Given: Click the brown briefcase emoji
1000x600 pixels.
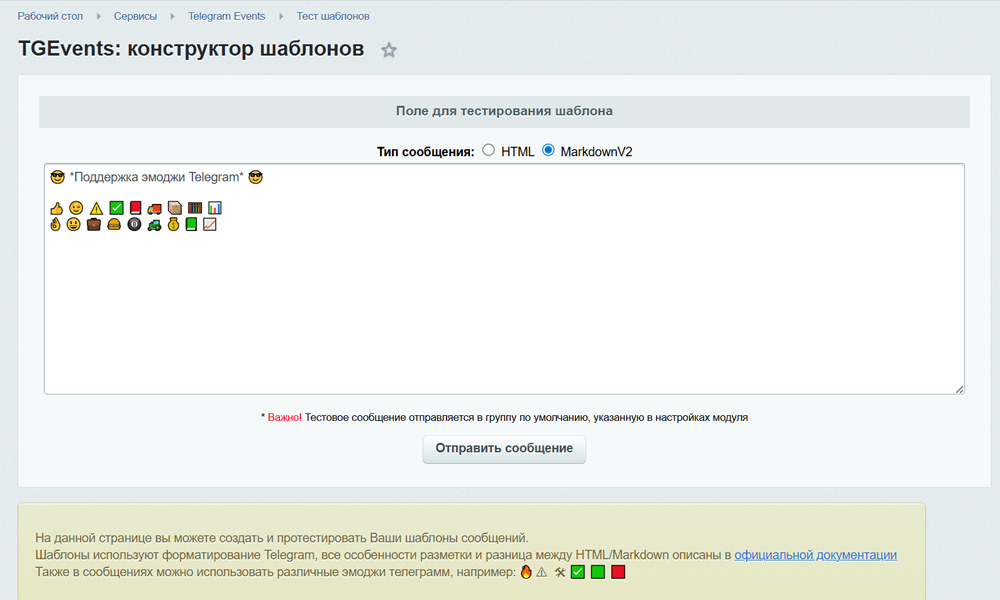Looking at the screenshot, I should pyautogui.click(x=94, y=224).
